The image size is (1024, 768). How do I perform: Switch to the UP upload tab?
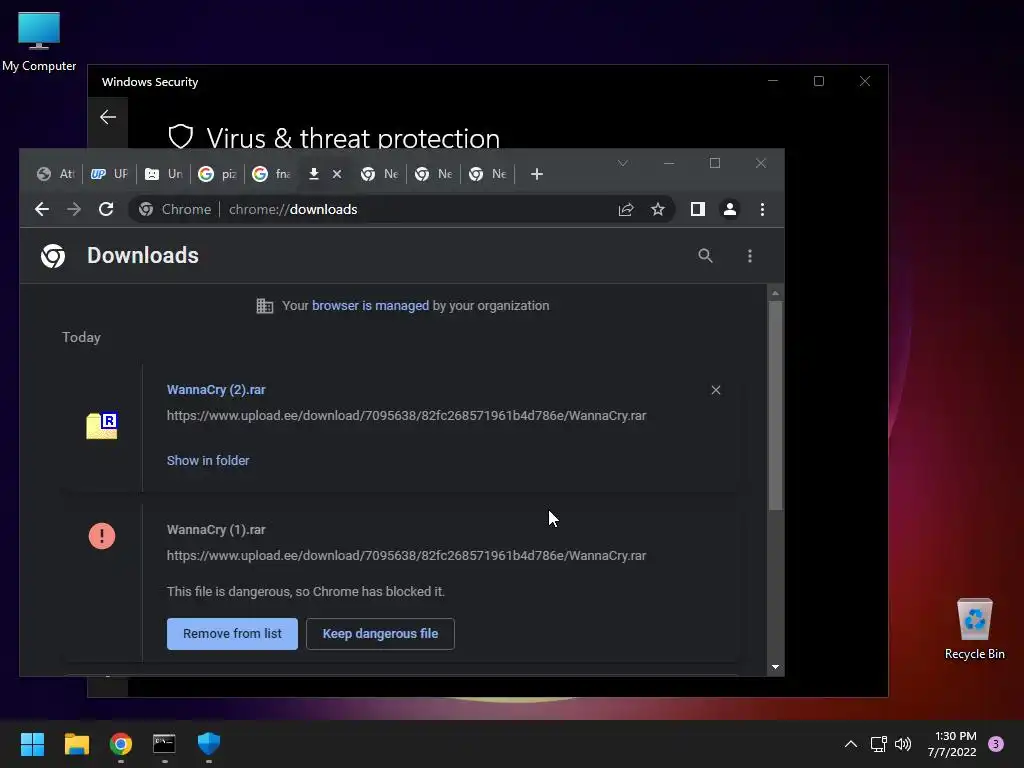[109, 174]
